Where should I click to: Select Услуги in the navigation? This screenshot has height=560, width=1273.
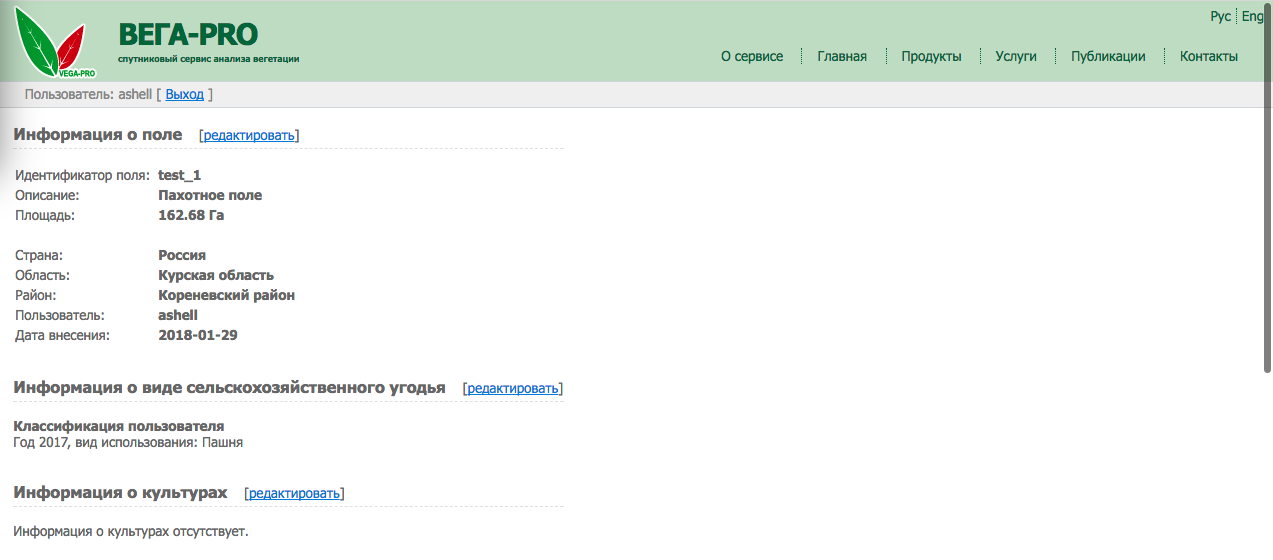[1016, 57]
